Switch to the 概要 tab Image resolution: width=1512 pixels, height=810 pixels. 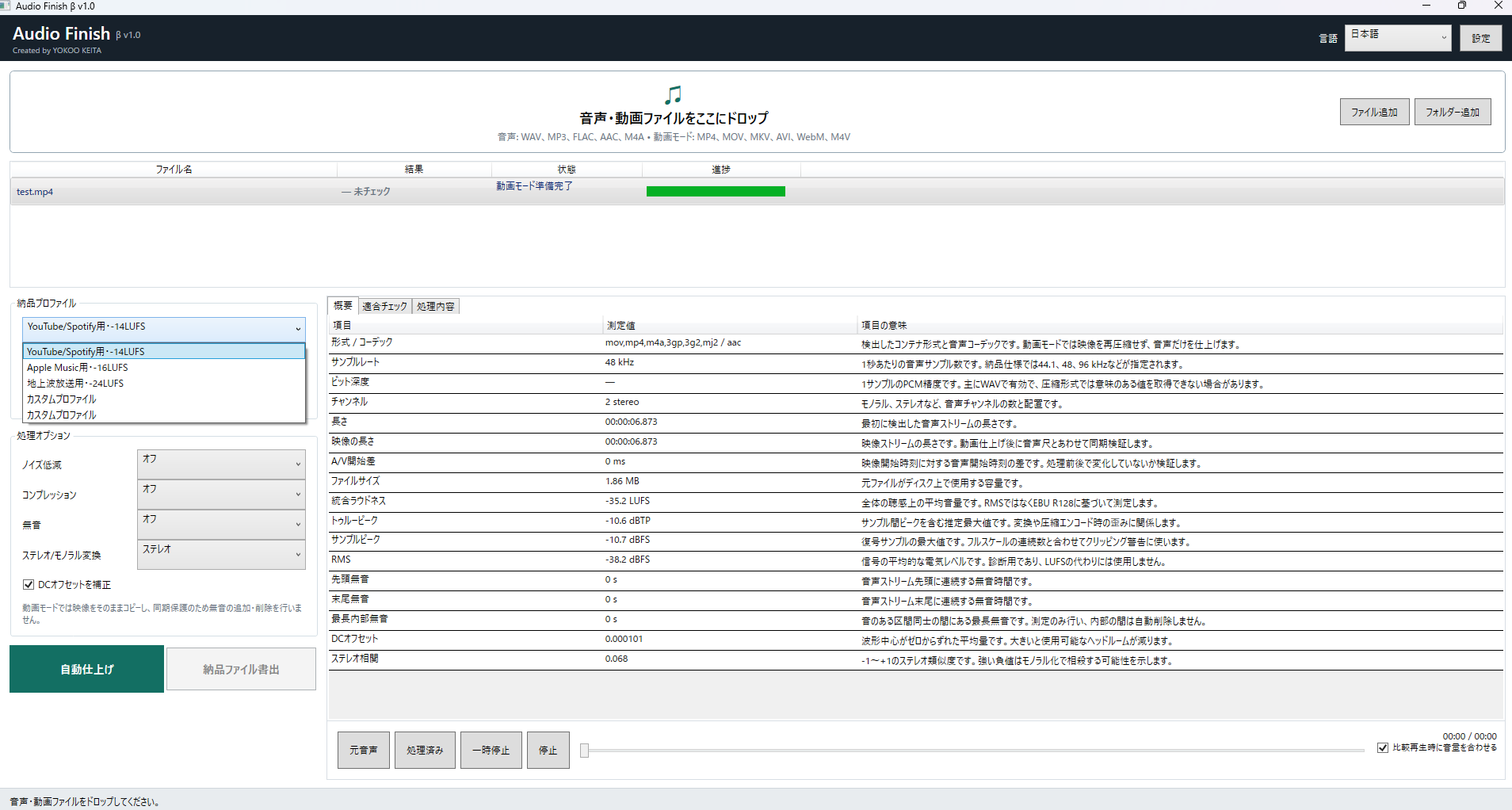(342, 306)
